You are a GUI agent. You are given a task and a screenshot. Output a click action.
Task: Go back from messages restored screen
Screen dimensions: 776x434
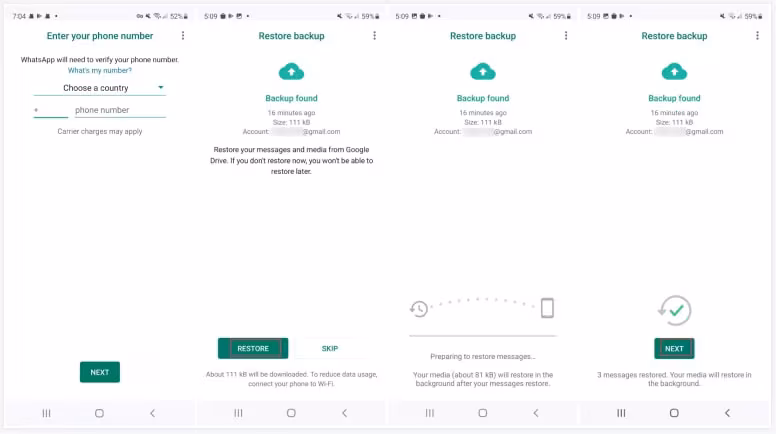pos(728,413)
